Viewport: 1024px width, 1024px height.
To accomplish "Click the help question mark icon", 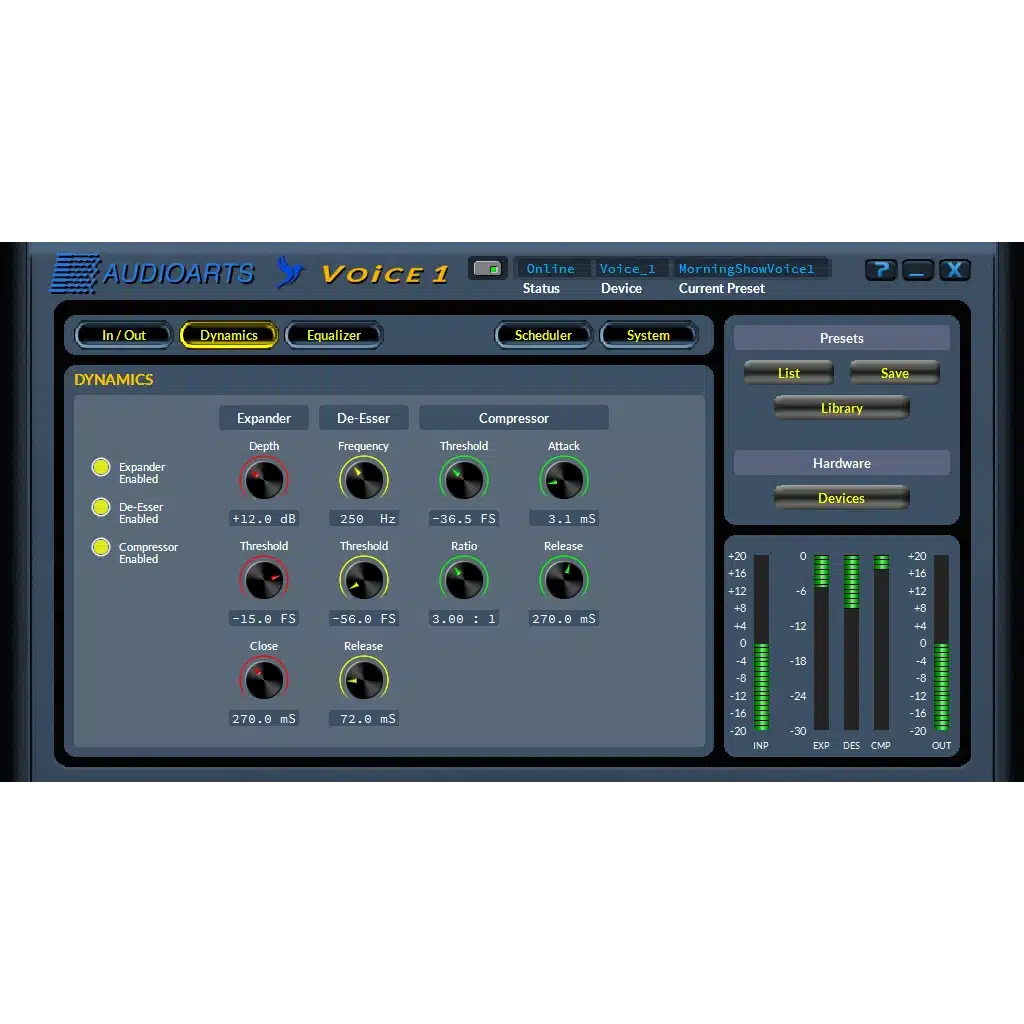I will click(880, 270).
